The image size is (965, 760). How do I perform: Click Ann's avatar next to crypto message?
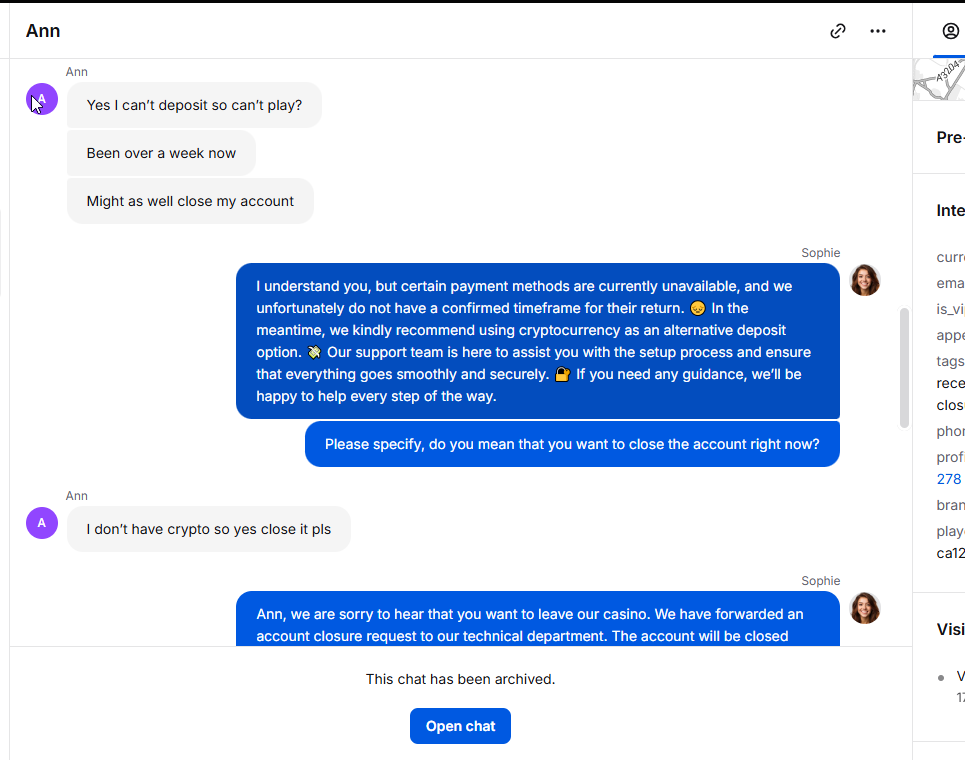point(42,522)
